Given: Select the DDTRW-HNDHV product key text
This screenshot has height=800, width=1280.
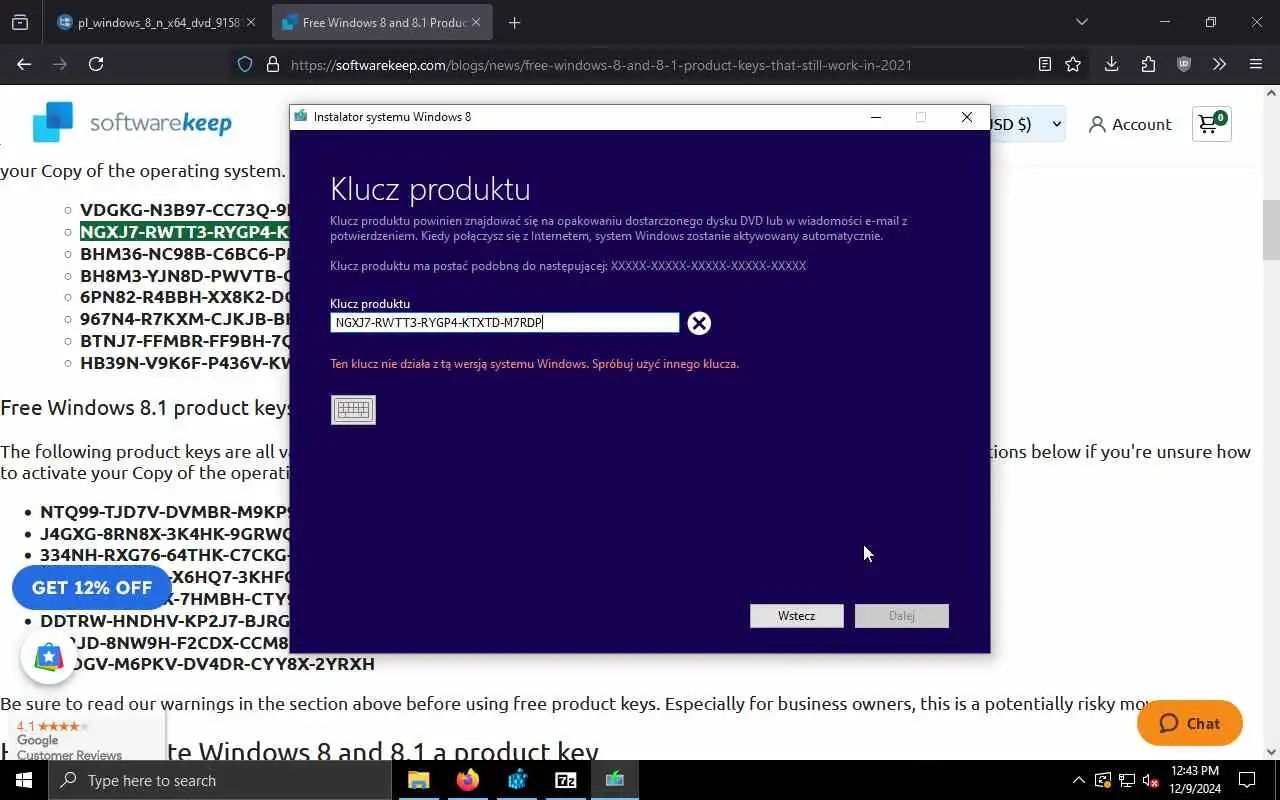Looking at the screenshot, I should (165, 621).
